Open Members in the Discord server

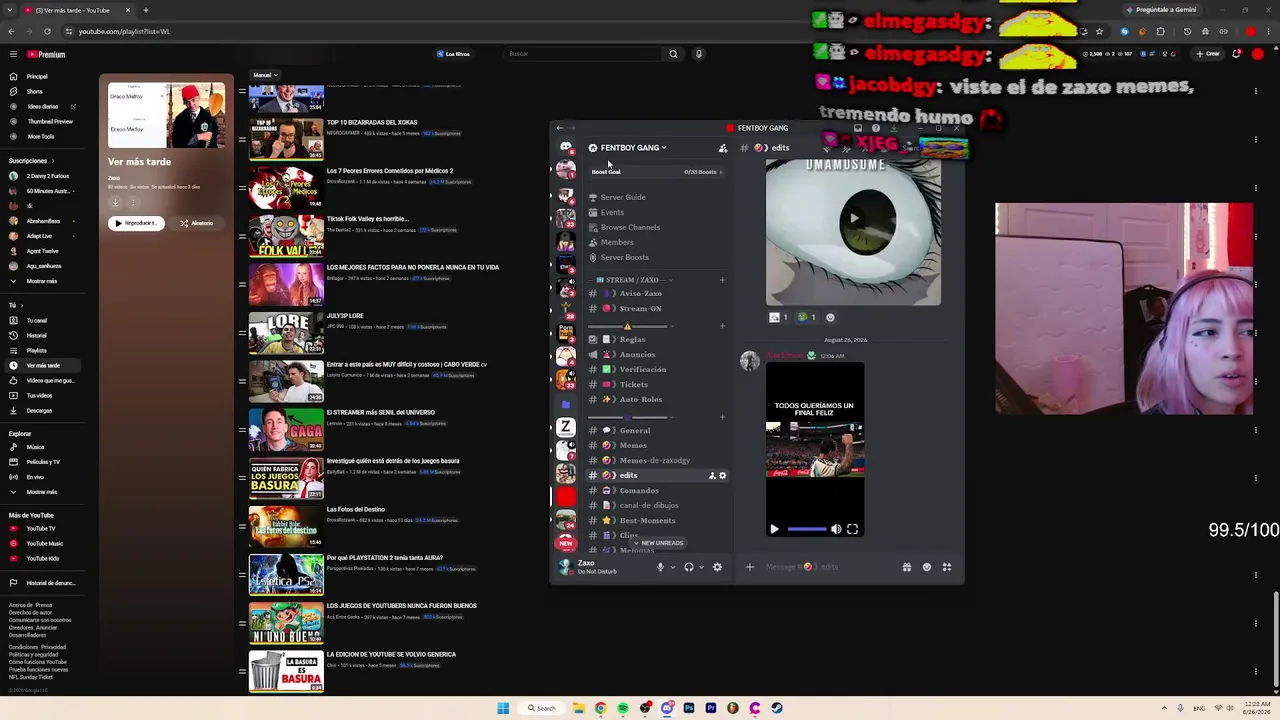pyautogui.click(x=617, y=242)
